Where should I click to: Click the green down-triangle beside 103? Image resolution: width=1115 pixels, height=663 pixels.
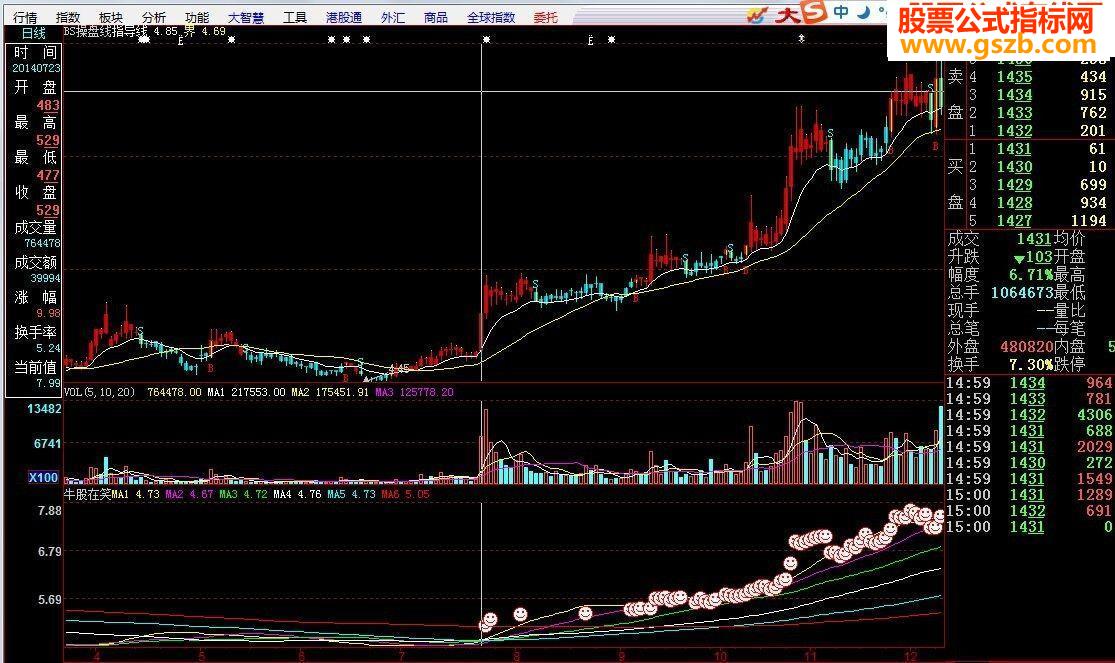pos(1019,259)
